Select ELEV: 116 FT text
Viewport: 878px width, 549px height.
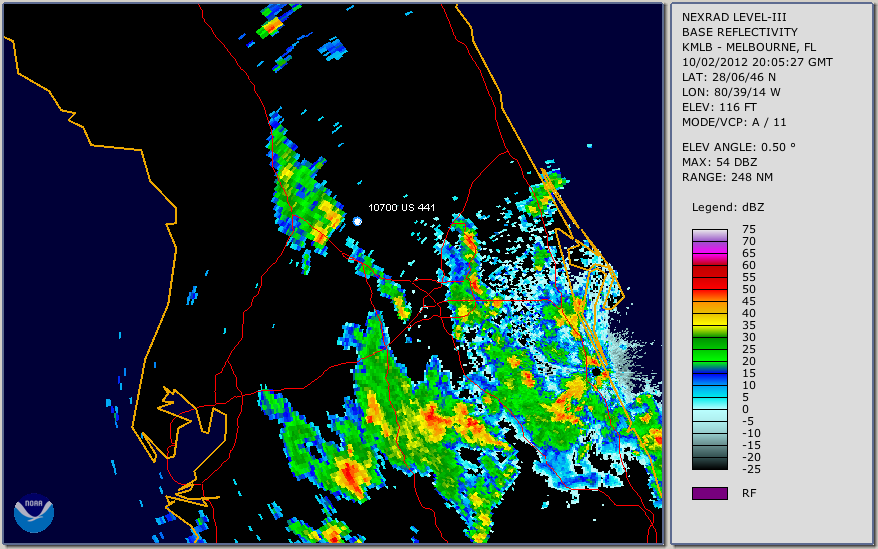coord(719,107)
